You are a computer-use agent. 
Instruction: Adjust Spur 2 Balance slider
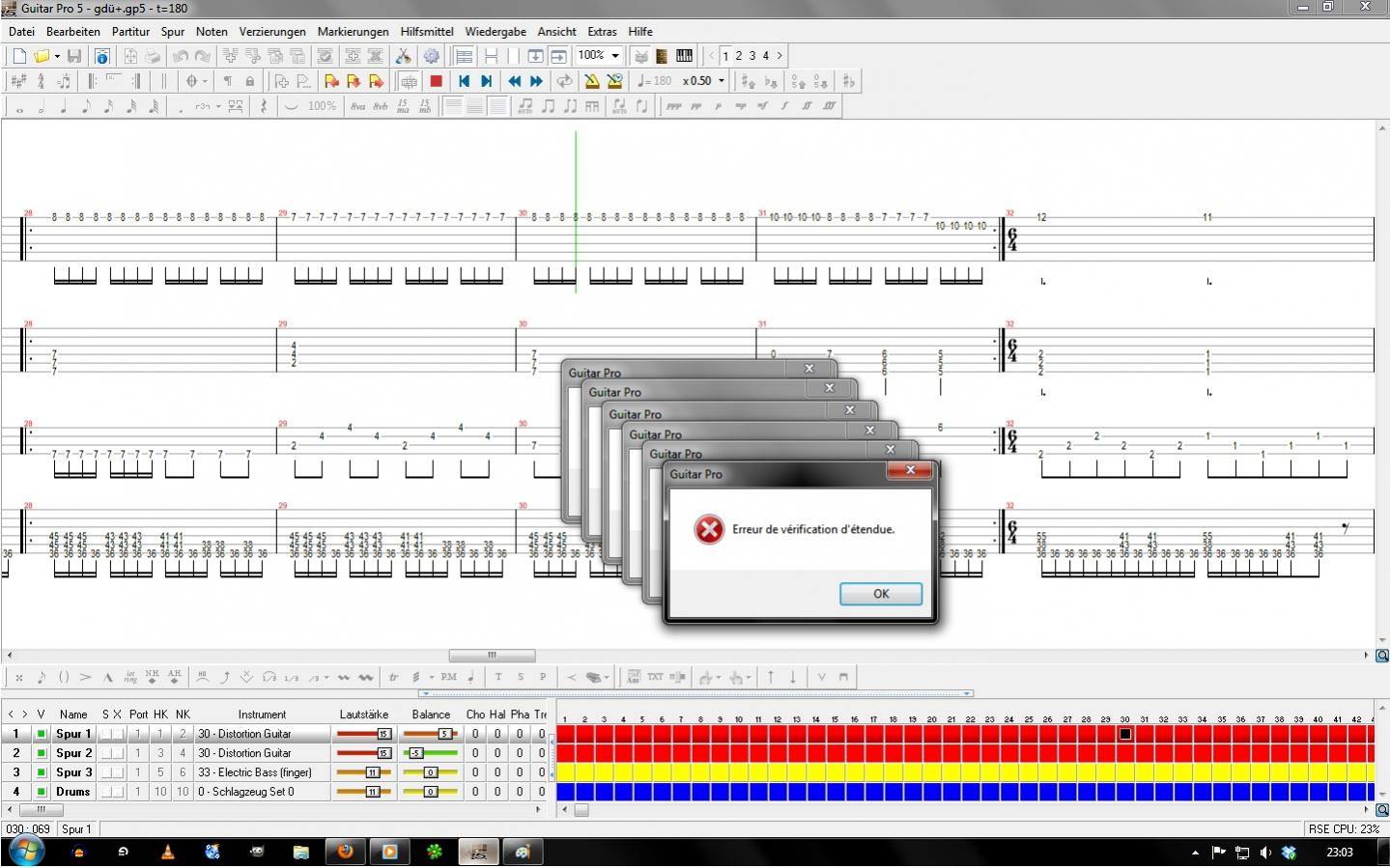[x=430, y=753]
